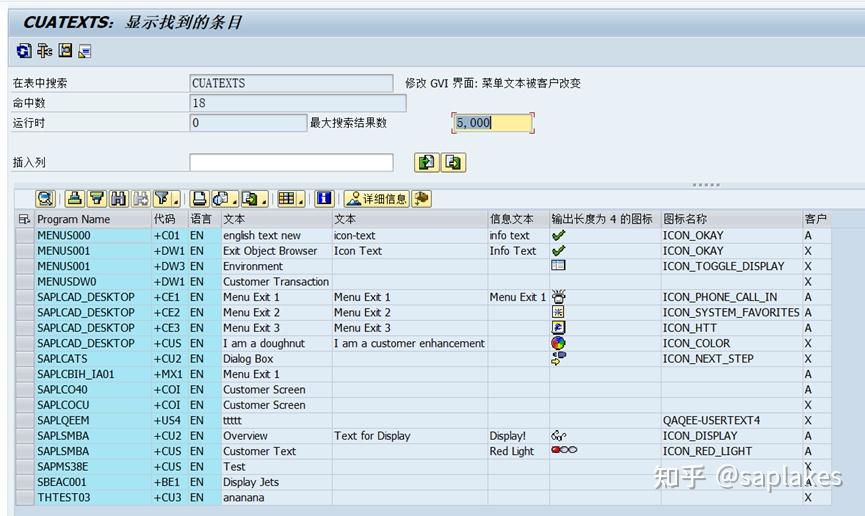Click the 'I am a doughnut' text cell
The width and height of the screenshot is (865, 516).
(276, 343)
